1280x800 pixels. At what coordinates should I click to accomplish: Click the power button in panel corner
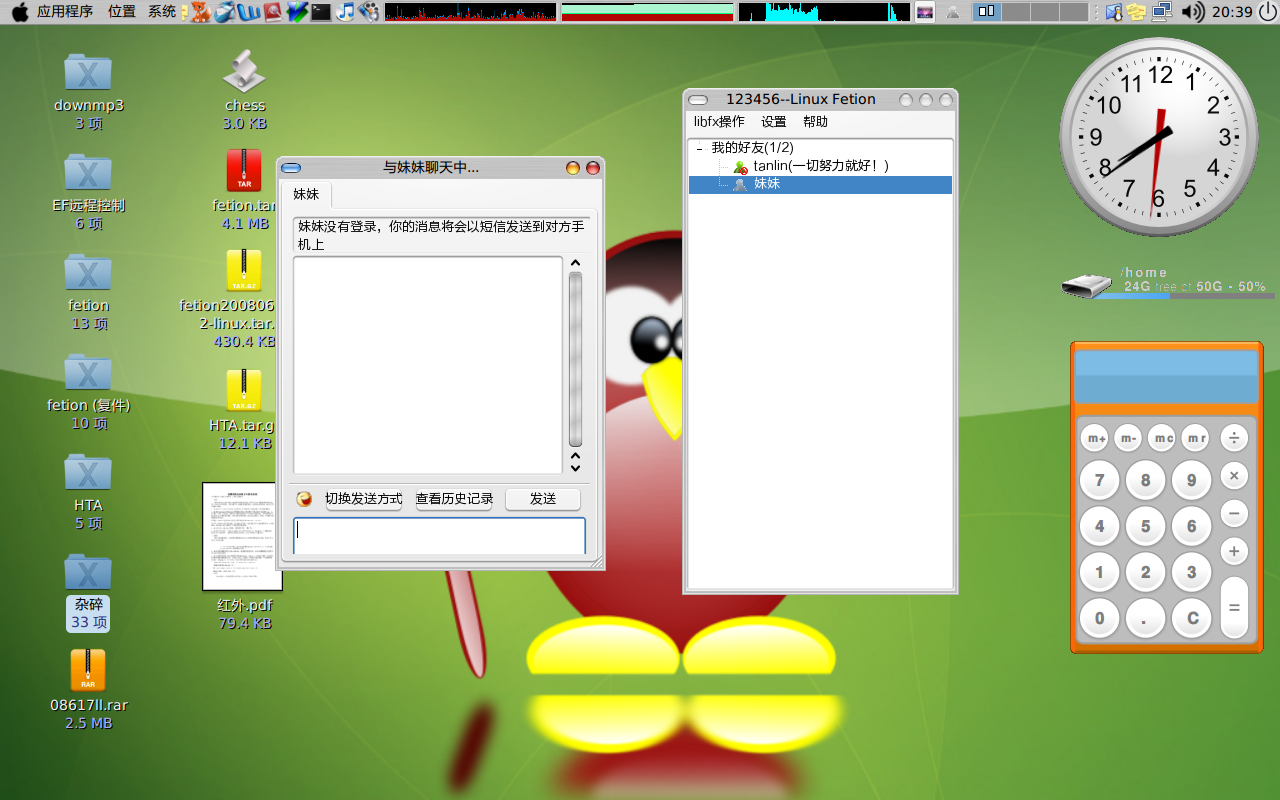click(1267, 12)
